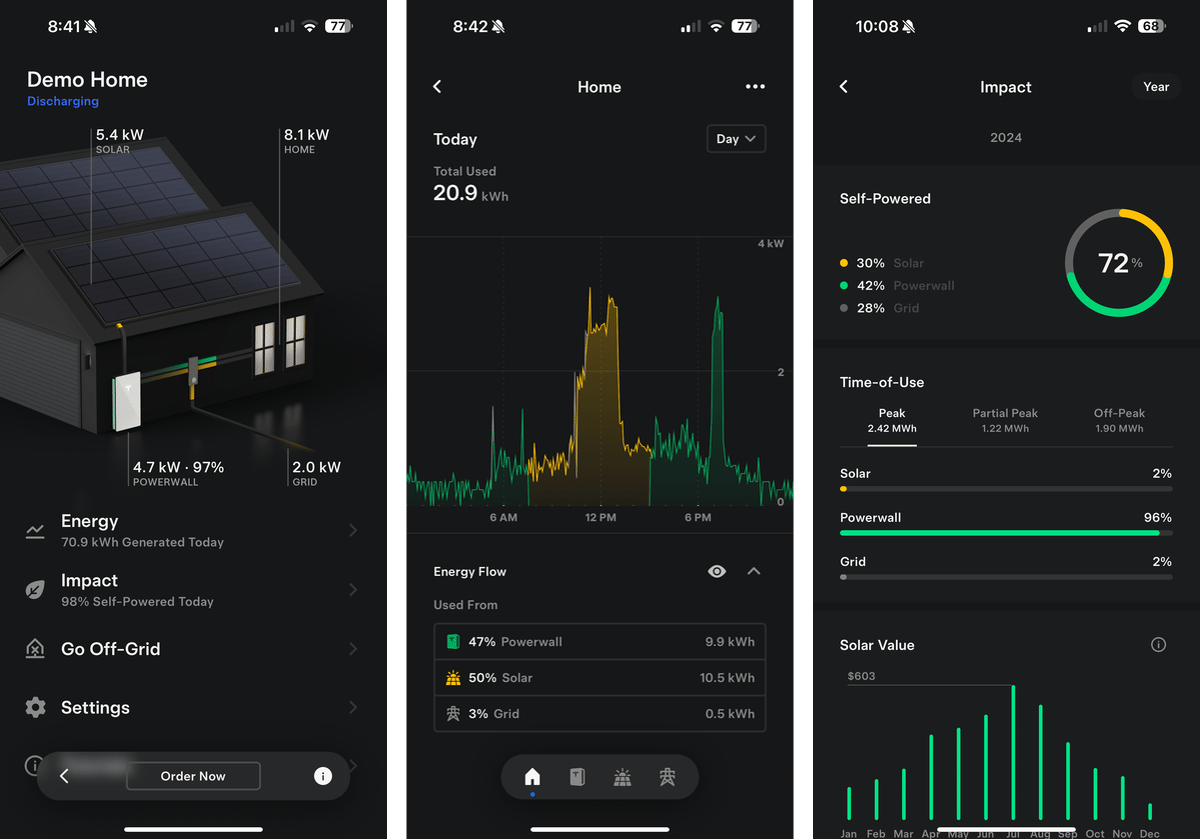The image size is (1200, 839).
Task: Tap the info icon beside Order Now
Action: 323,776
